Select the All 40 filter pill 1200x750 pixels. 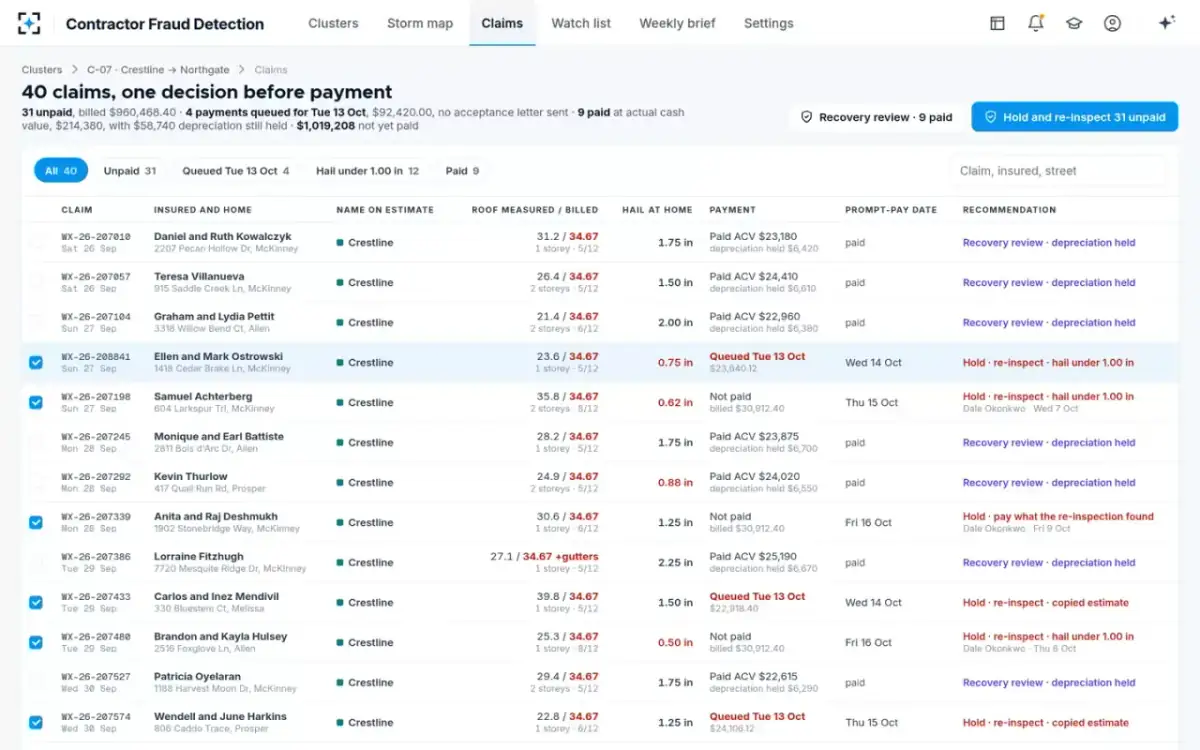61,171
